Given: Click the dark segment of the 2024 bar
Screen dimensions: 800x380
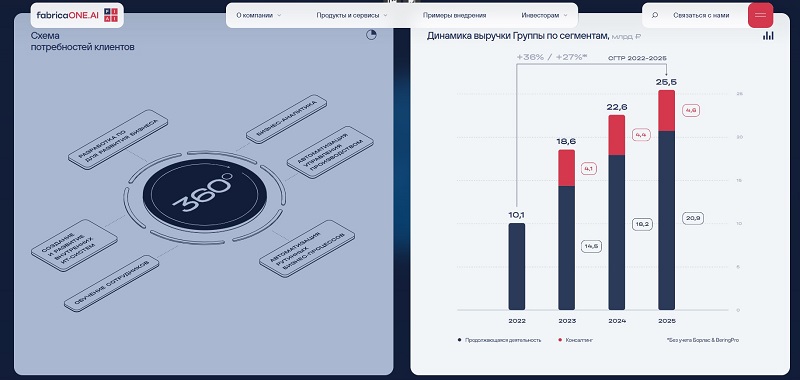Looking at the screenshot, I should 616,232.
